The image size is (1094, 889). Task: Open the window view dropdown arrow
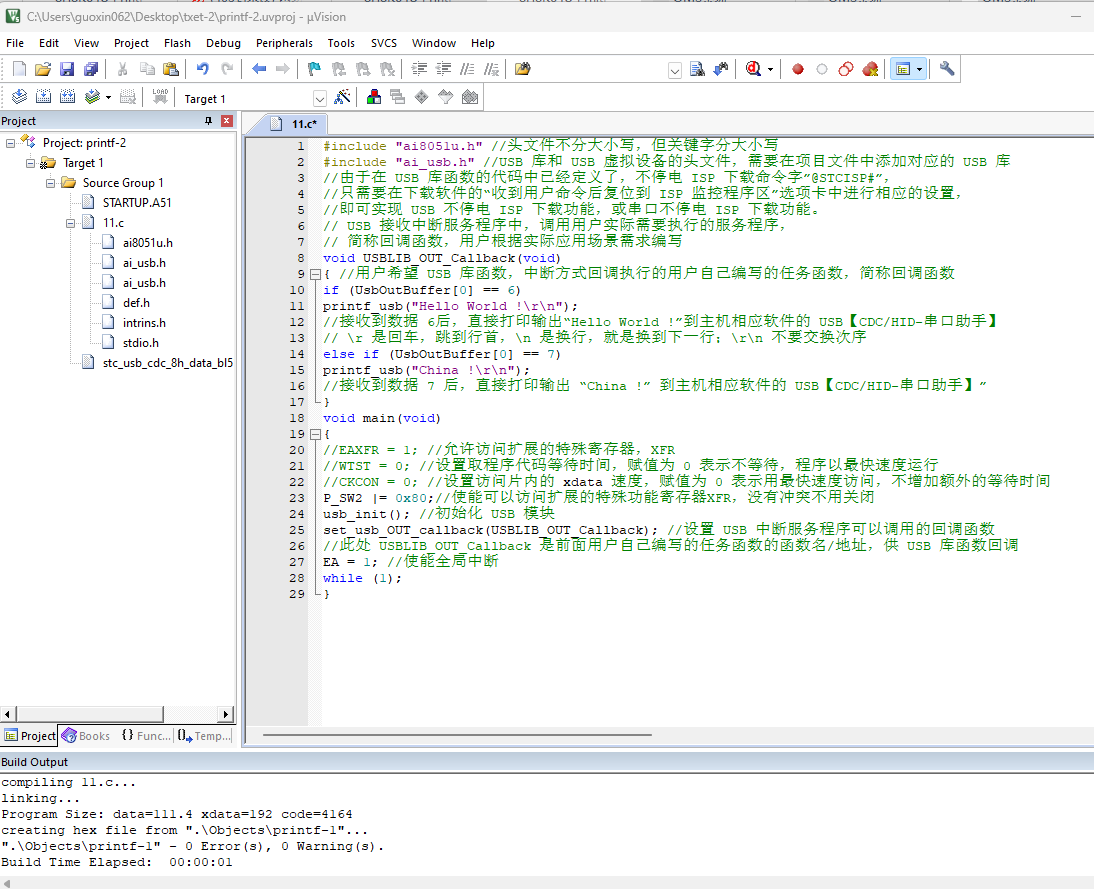920,69
